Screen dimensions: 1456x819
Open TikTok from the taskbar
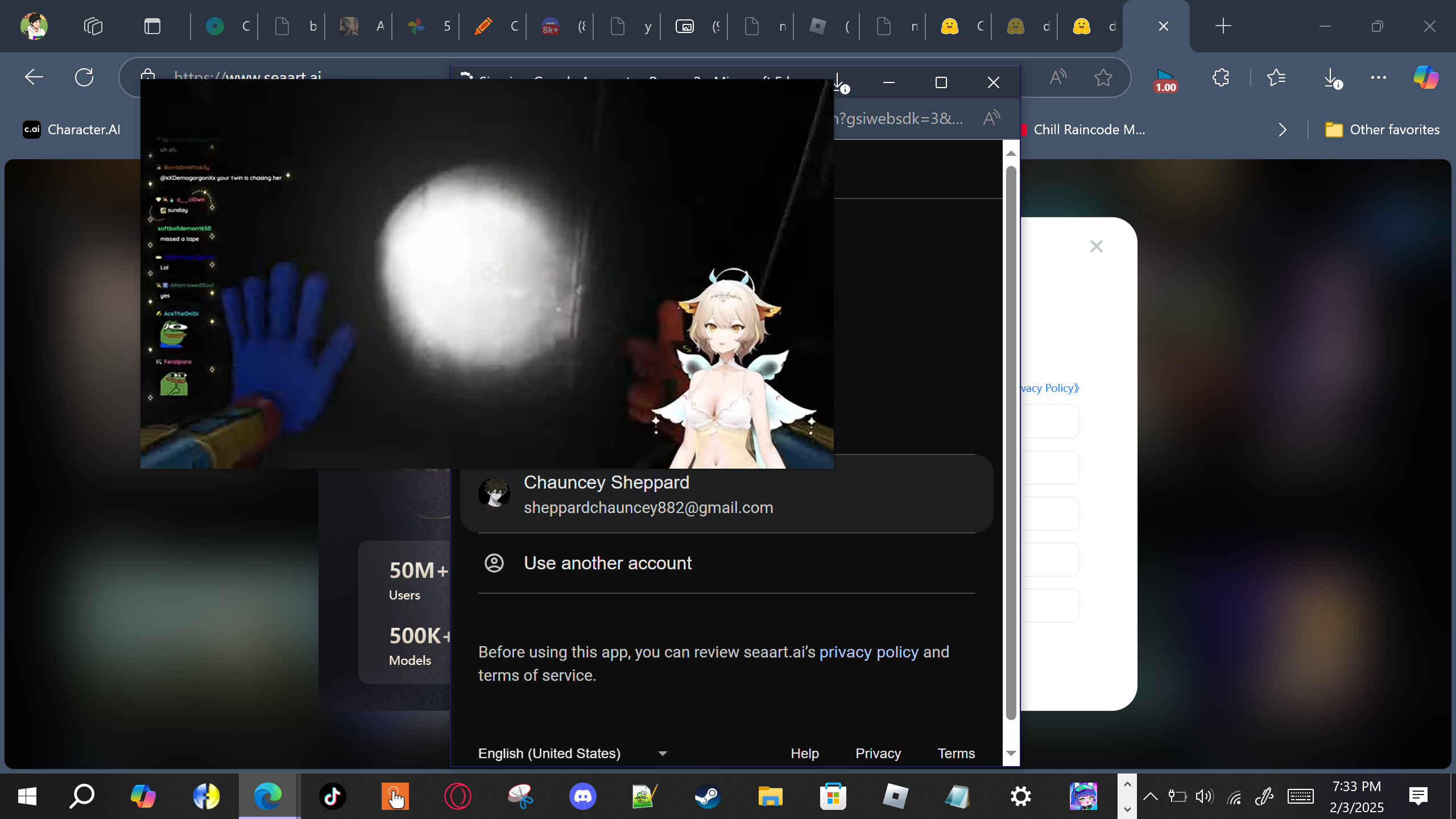pos(333,796)
